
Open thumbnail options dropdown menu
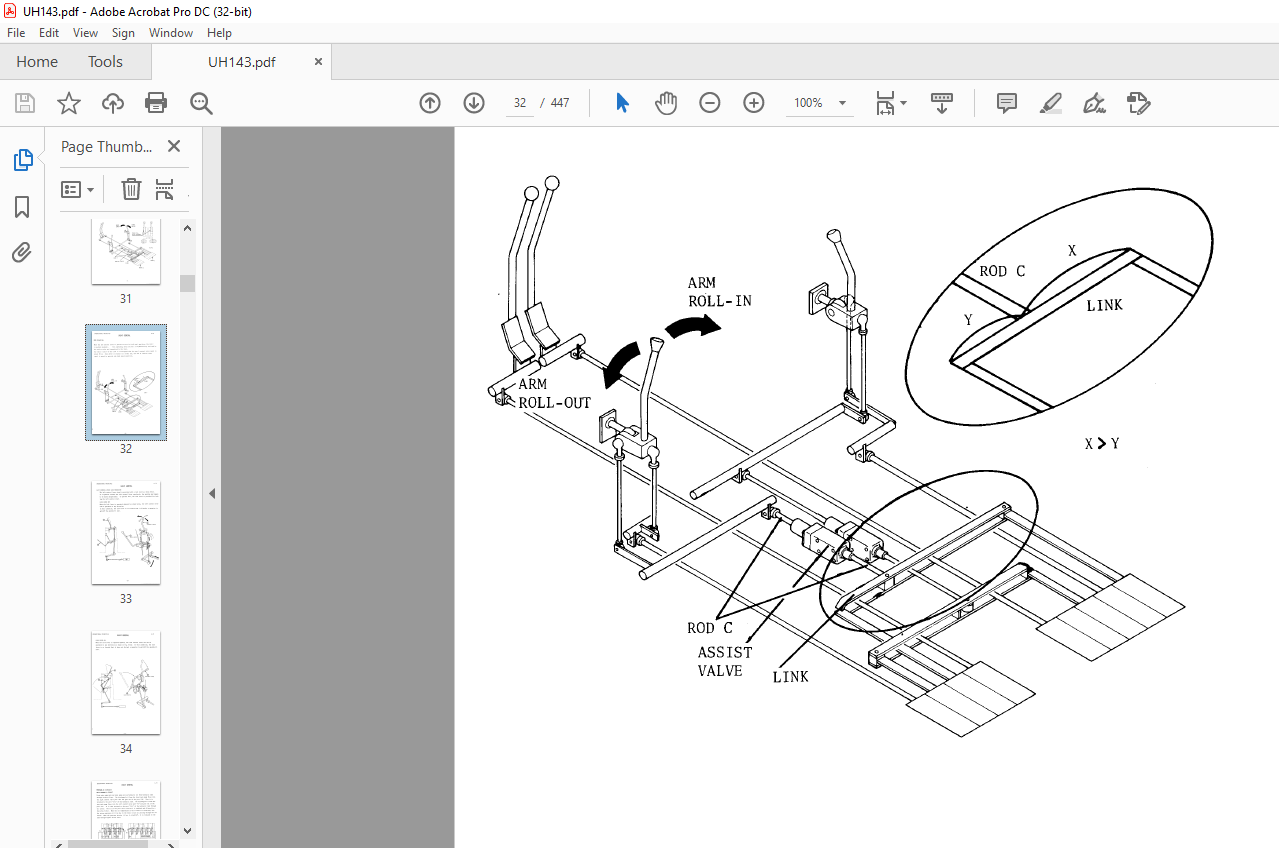click(78, 189)
